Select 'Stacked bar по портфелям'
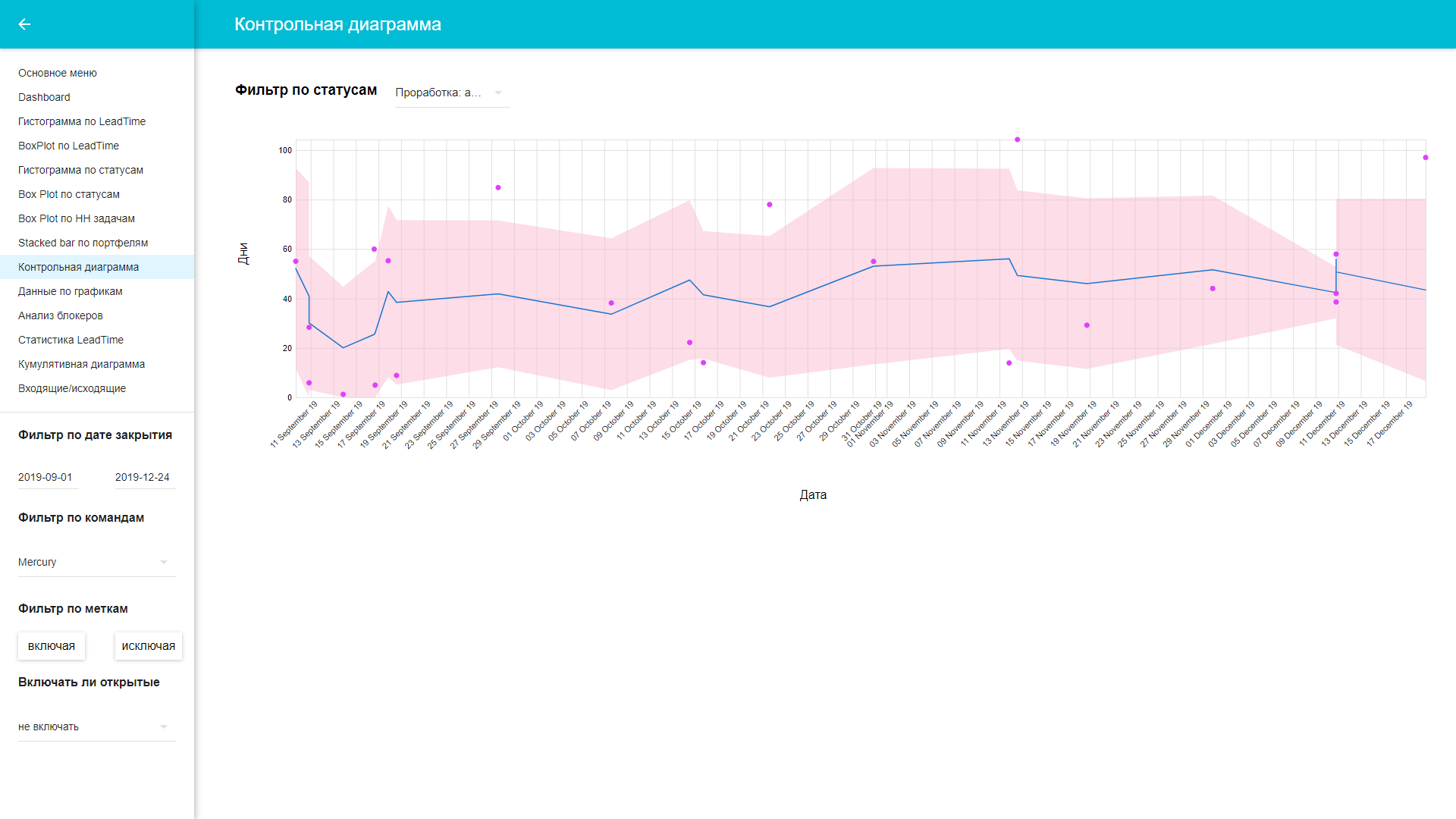Viewport: 1456px width, 819px height. (x=83, y=243)
